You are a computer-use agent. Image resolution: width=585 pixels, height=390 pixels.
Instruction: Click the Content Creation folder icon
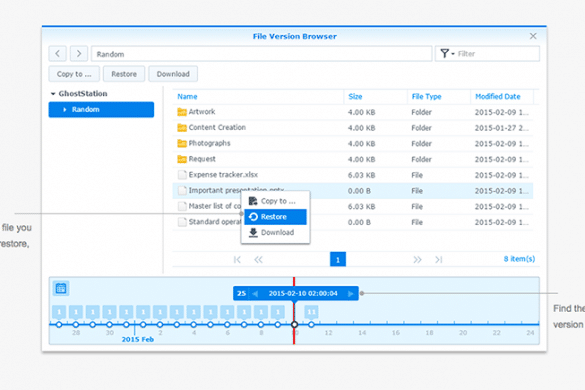(x=182, y=127)
